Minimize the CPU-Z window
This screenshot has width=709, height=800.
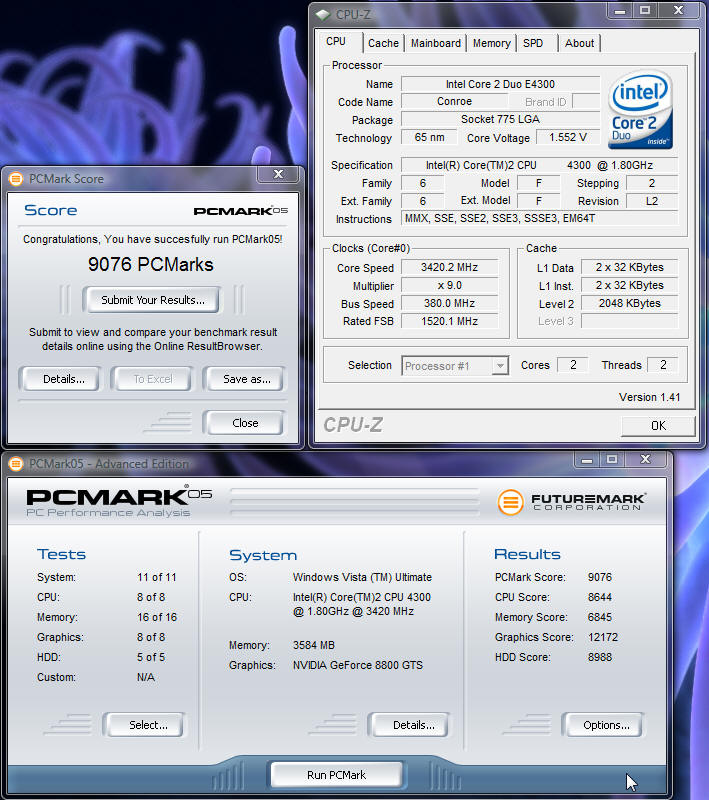click(x=620, y=11)
